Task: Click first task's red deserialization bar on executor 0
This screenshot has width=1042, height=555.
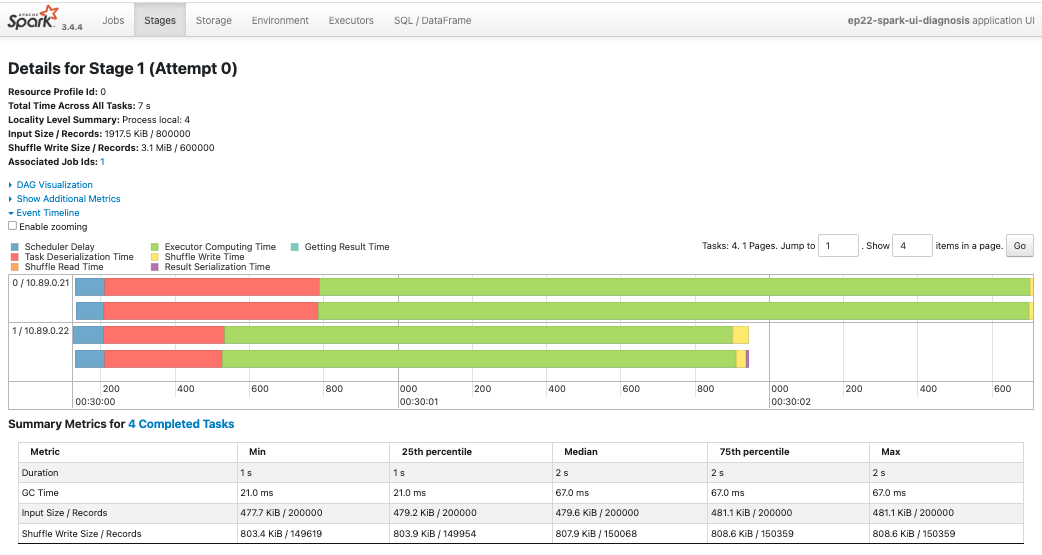Action: (x=212, y=287)
